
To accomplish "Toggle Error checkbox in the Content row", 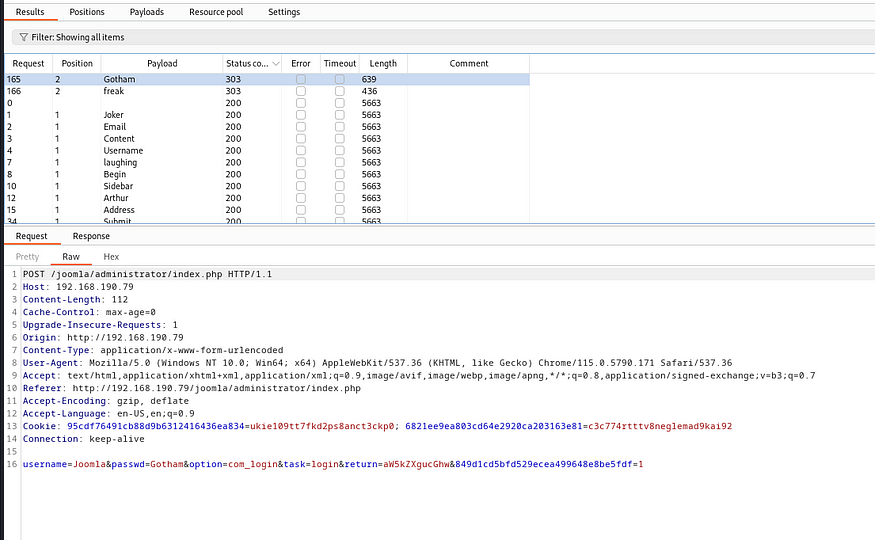I will pyautogui.click(x=301, y=138).
